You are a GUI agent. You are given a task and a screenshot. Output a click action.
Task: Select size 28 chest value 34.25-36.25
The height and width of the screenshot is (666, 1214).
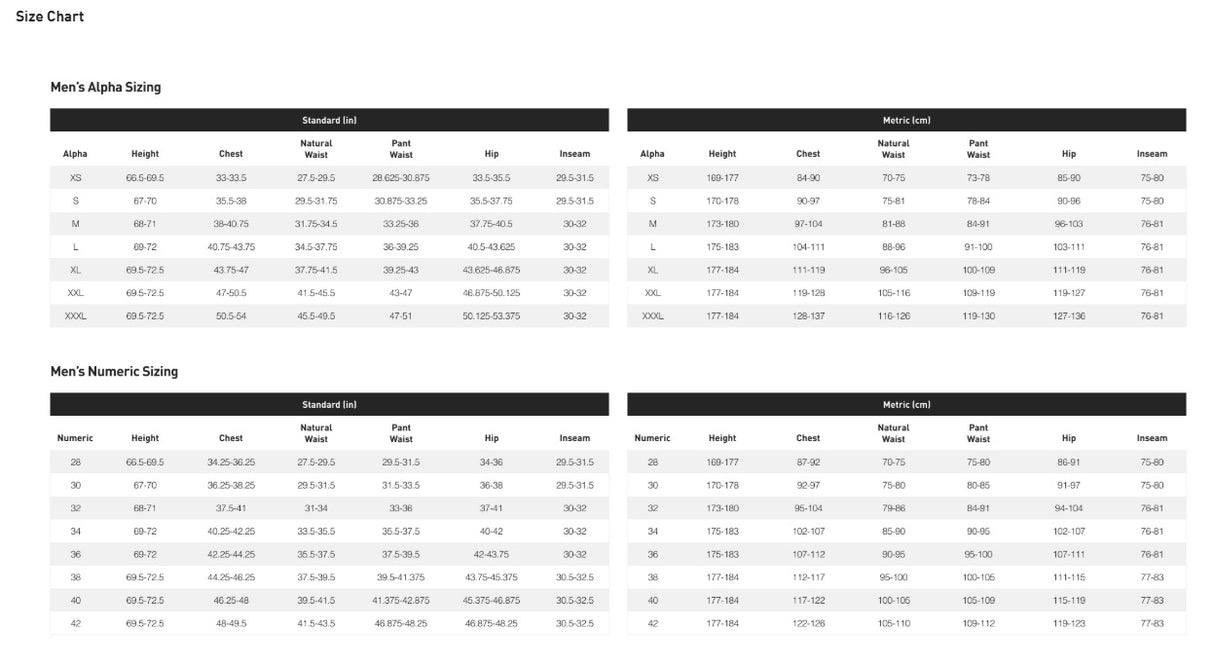click(231, 462)
